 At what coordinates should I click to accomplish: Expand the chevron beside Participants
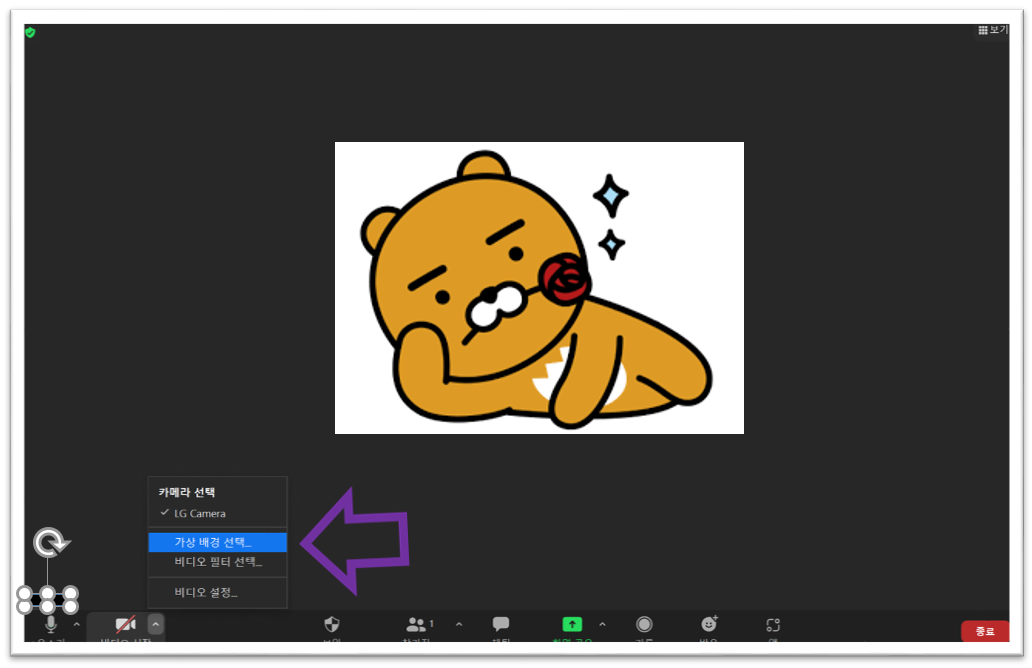tap(459, 624)
